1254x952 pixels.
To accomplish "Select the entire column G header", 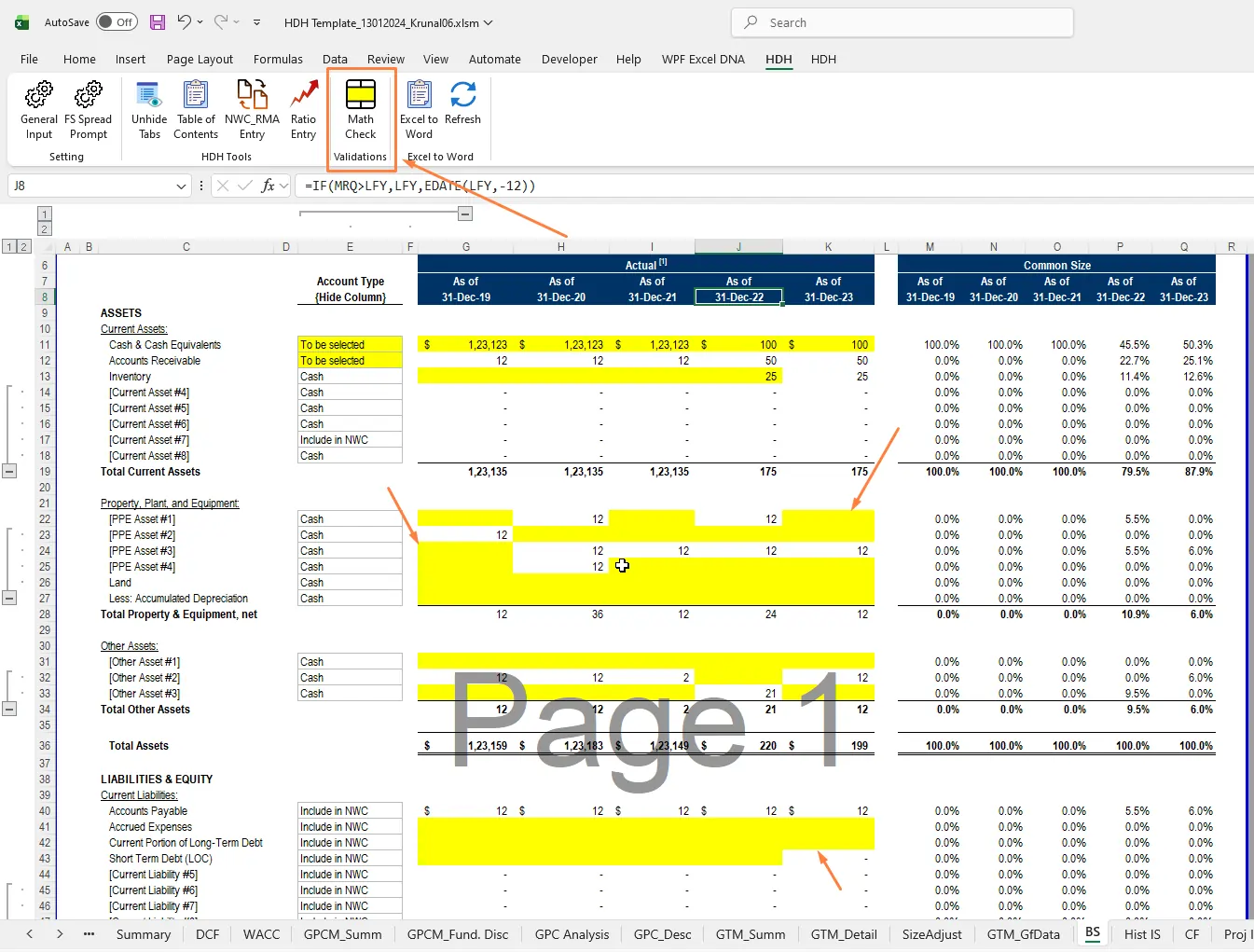I will [x=465, y=247].
